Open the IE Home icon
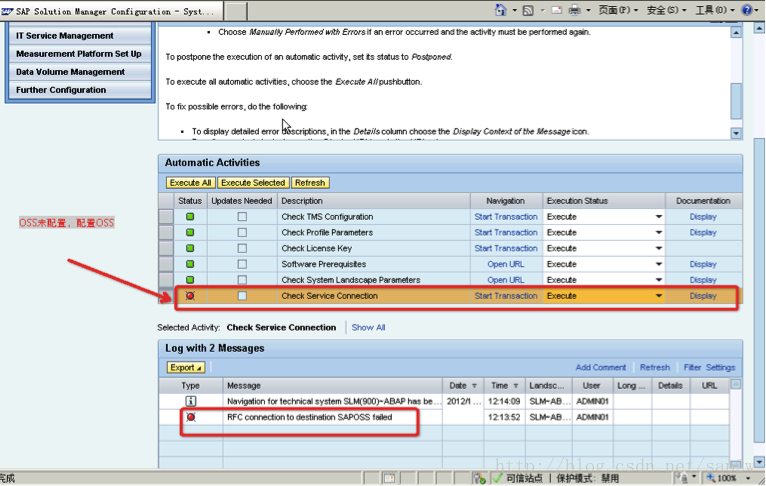This screenshot has width=766, height=486. [x=501, y=10]
